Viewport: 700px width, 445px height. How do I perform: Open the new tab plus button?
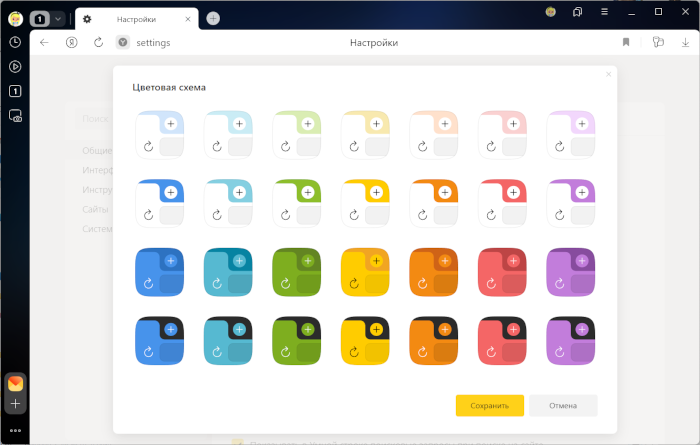[213, 18]
